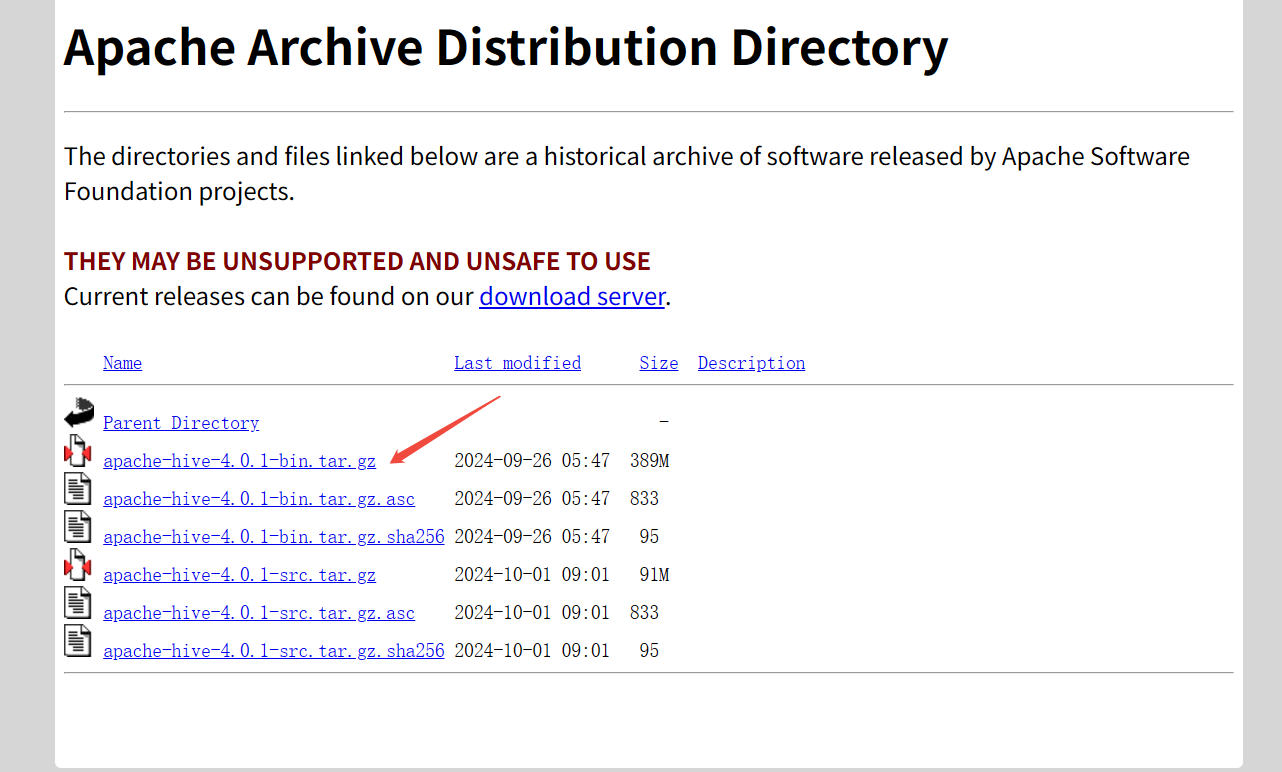Click the document icon beside apache-hive-4.0.1-bin.tar.gz.asc
This screenshot has width=1282, height=772.
[78, 489]
